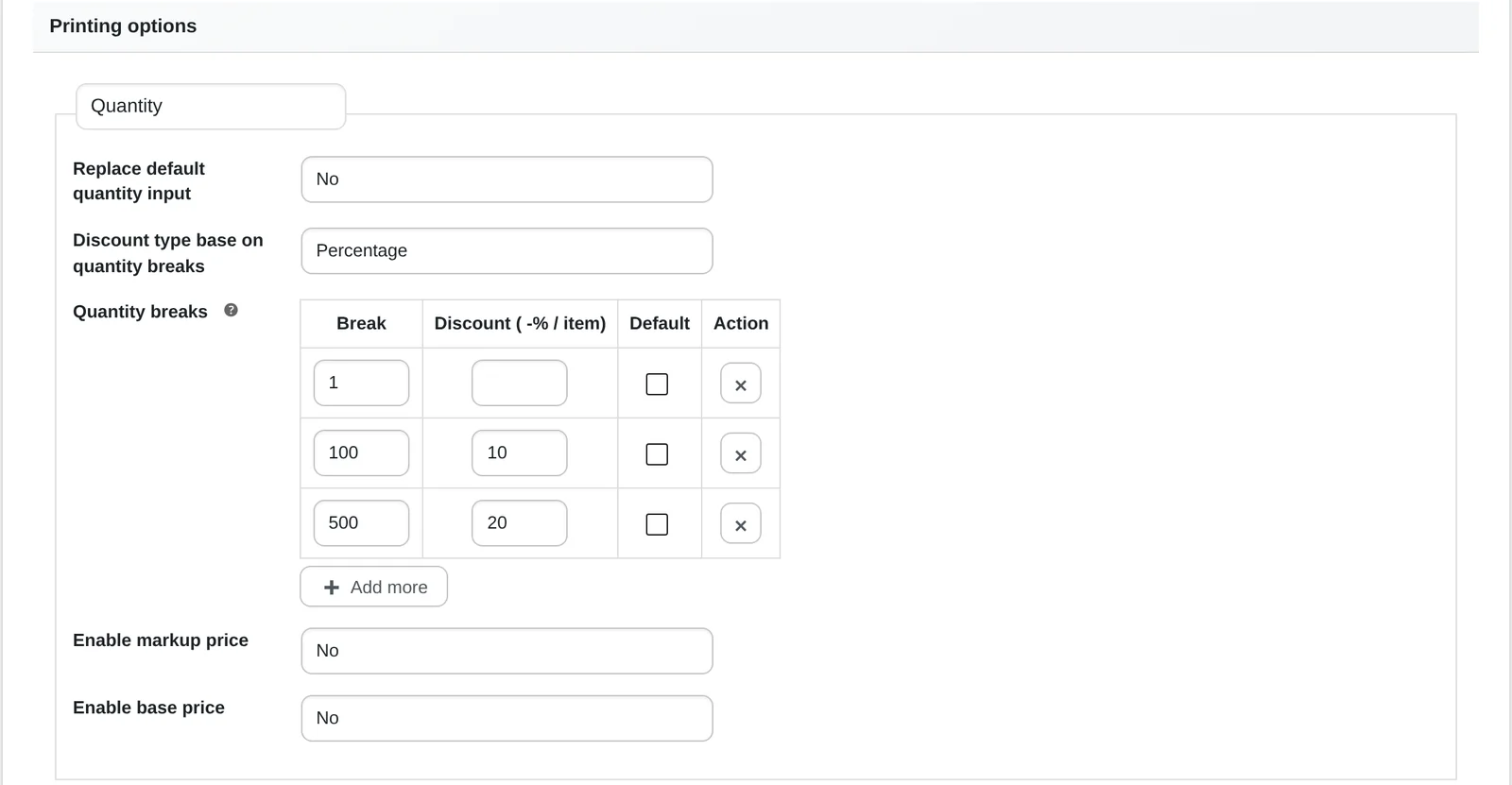Click the Break field containing 500
Screen dimensions: 1512x785
(x=361, y=522)
